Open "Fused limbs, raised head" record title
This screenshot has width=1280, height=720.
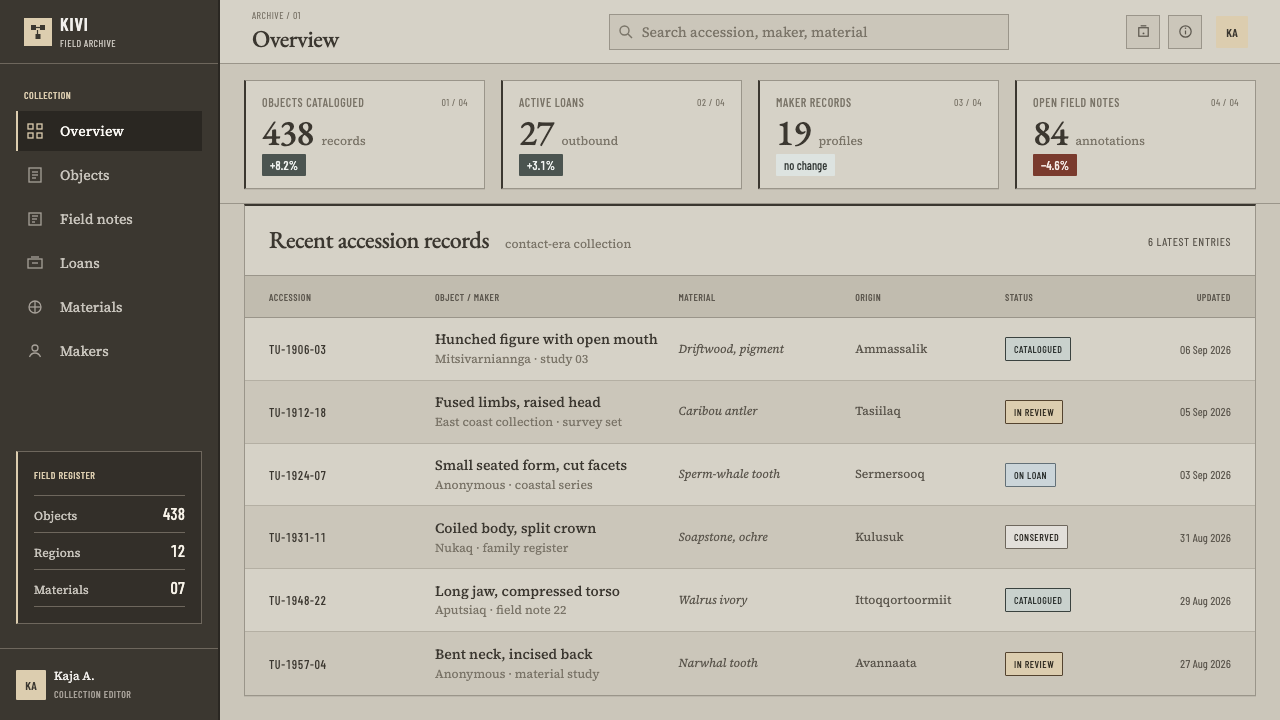(518, 402)
